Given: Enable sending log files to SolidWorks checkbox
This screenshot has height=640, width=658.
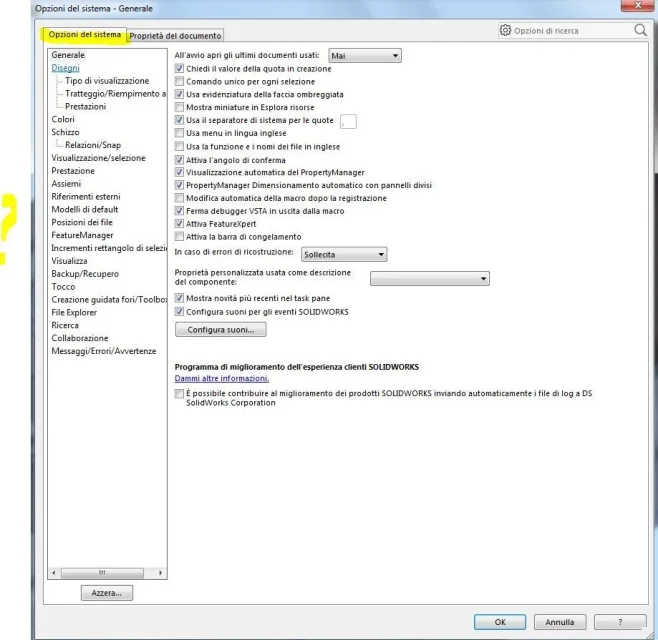Looking at the screenshot, I should point(179,393).
